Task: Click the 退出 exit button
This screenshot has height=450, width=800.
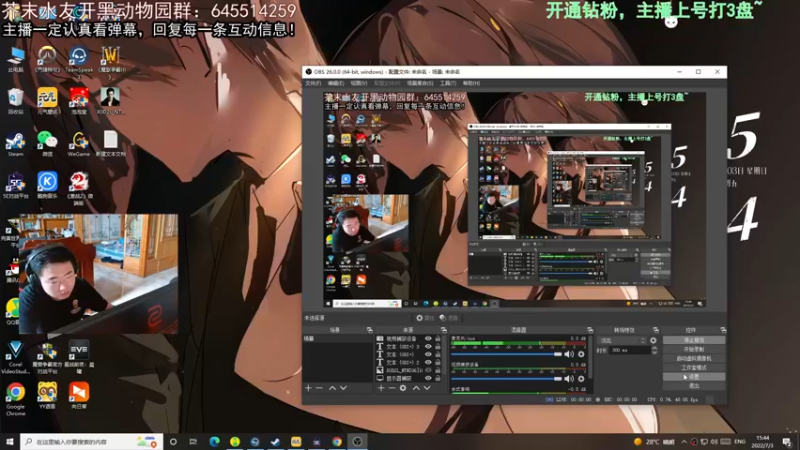Action: [694, 386]
